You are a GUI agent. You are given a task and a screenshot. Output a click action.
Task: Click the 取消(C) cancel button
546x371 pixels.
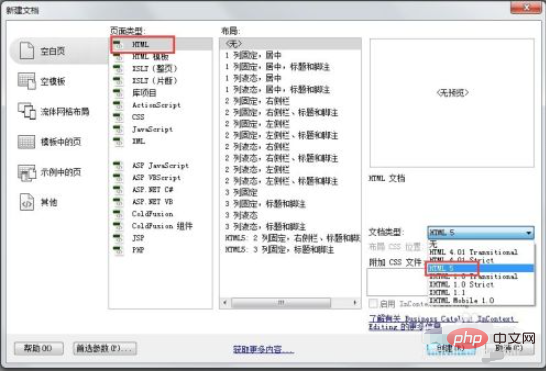(x=509, y=348)
